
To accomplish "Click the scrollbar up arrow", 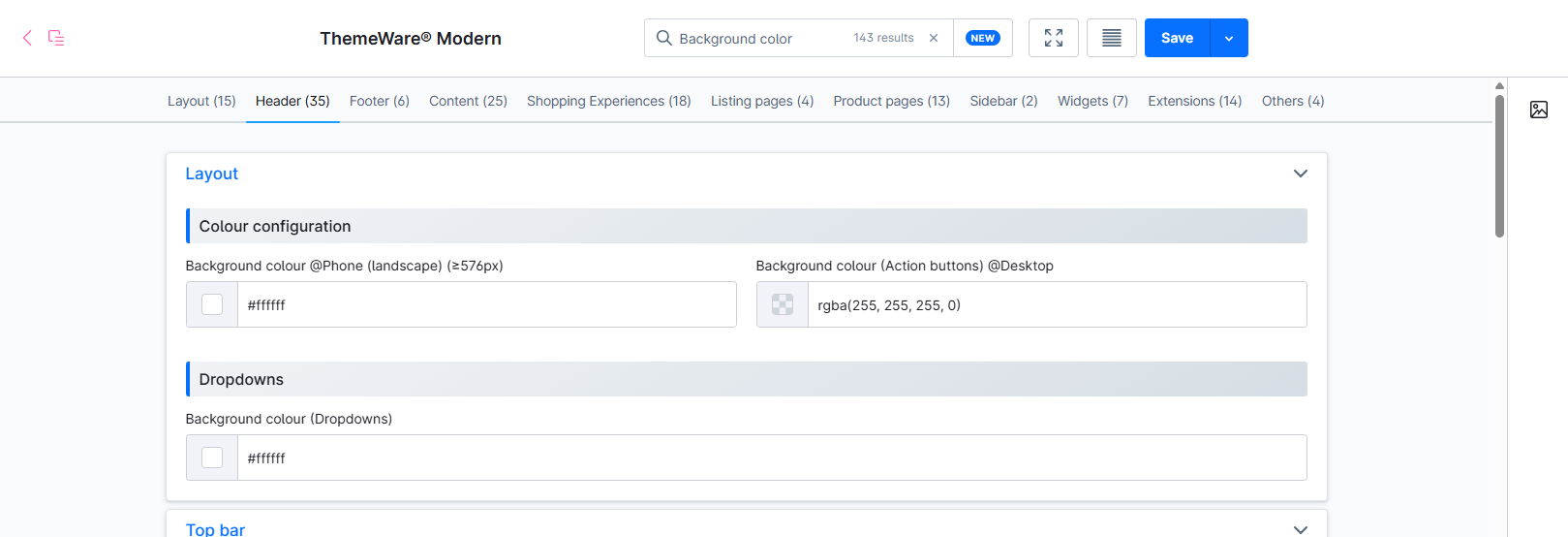I will [1499, 85].
